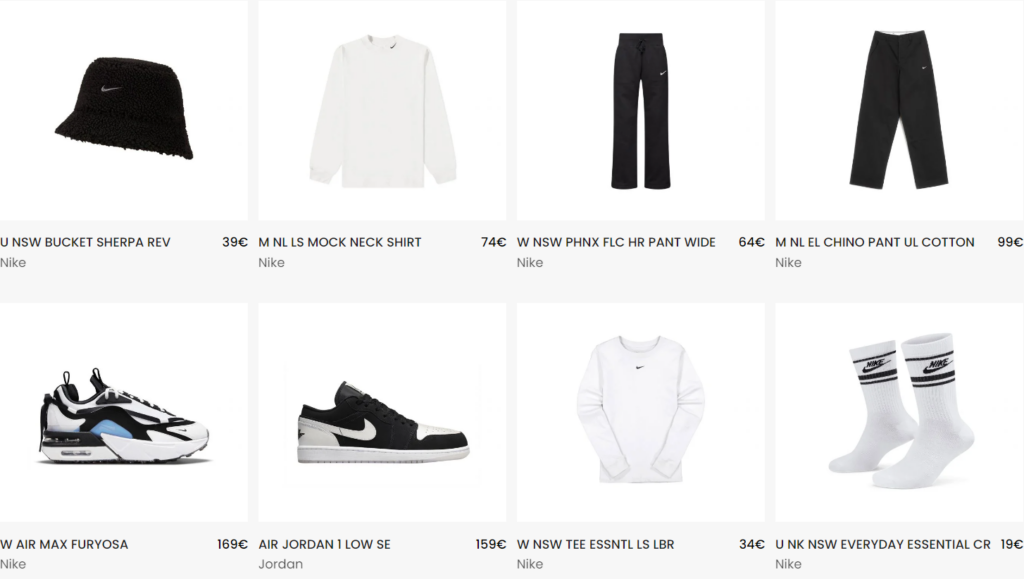Select M NL EL CHINO PANT UL COTTON title
The image size is (1024, 579).
(x=874, y=242)
